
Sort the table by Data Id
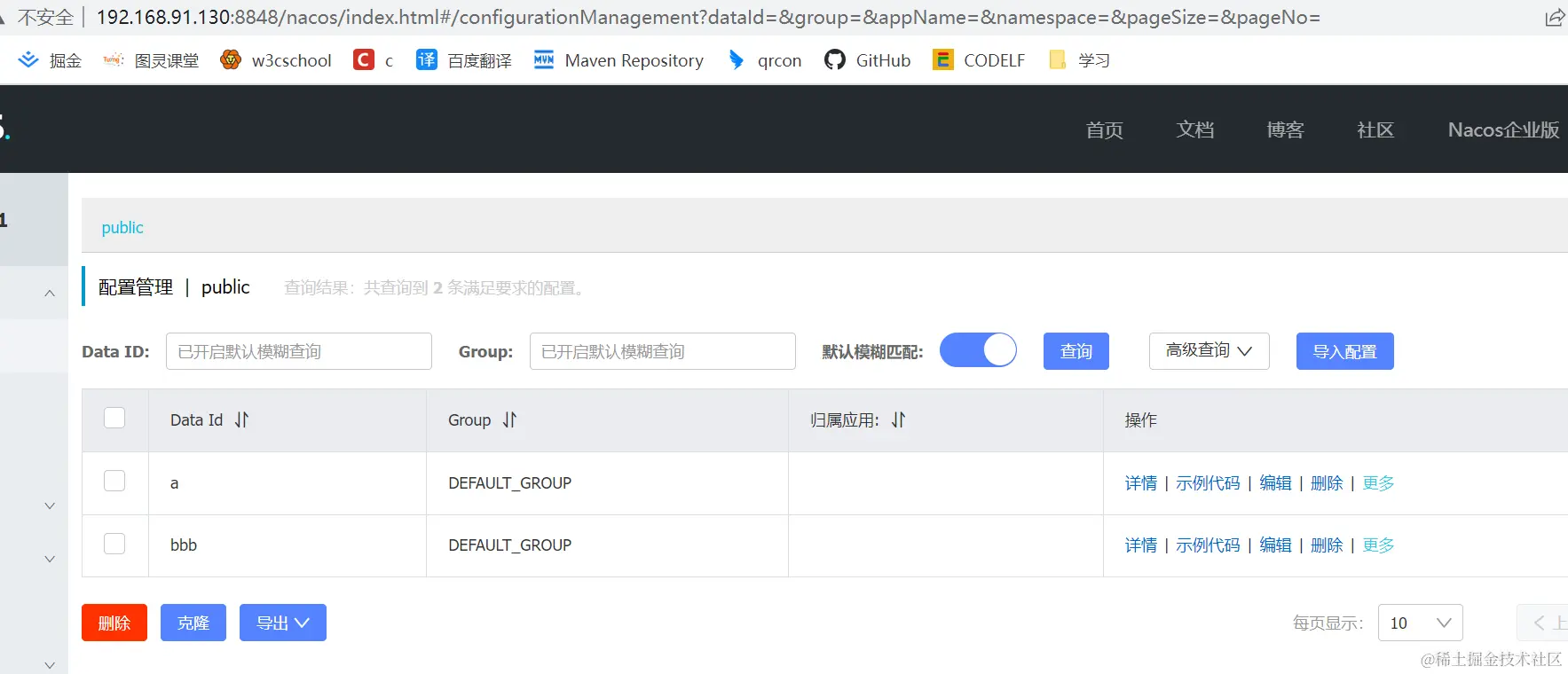click(241, 420)
